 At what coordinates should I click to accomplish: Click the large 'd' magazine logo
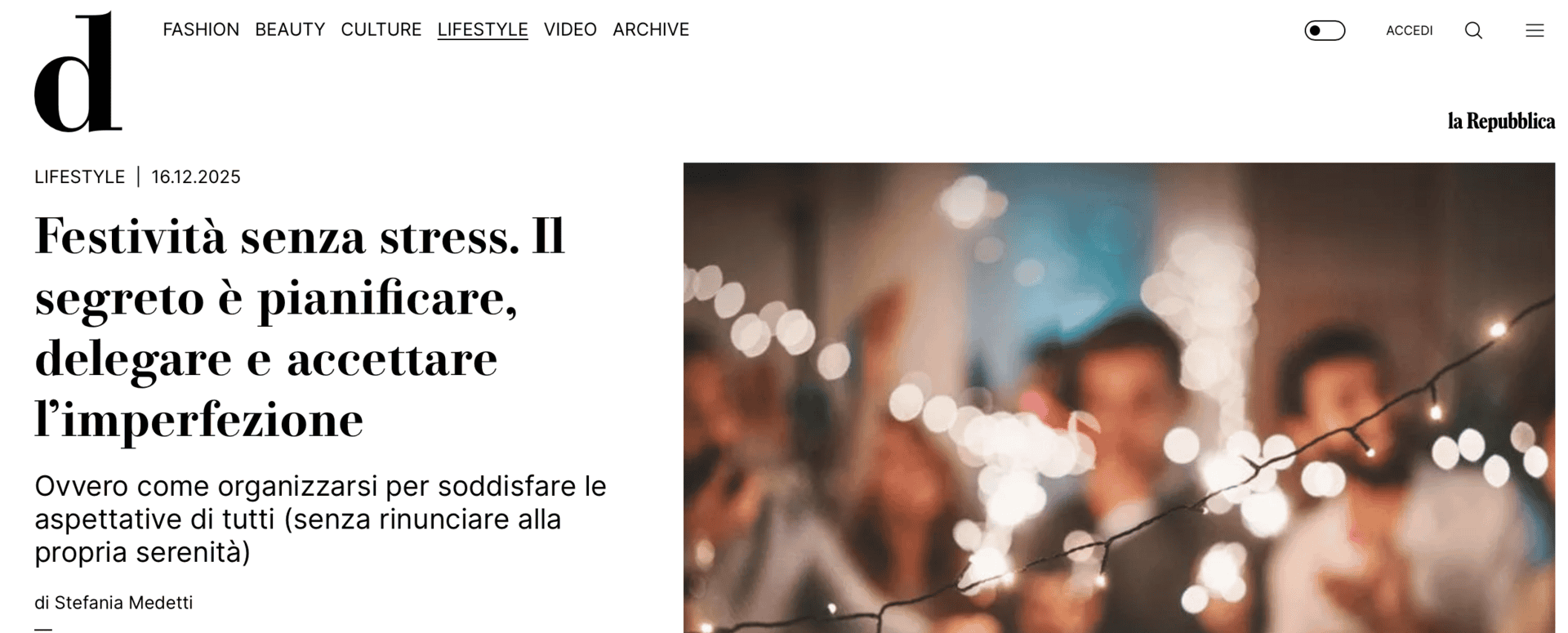point(78,72)
